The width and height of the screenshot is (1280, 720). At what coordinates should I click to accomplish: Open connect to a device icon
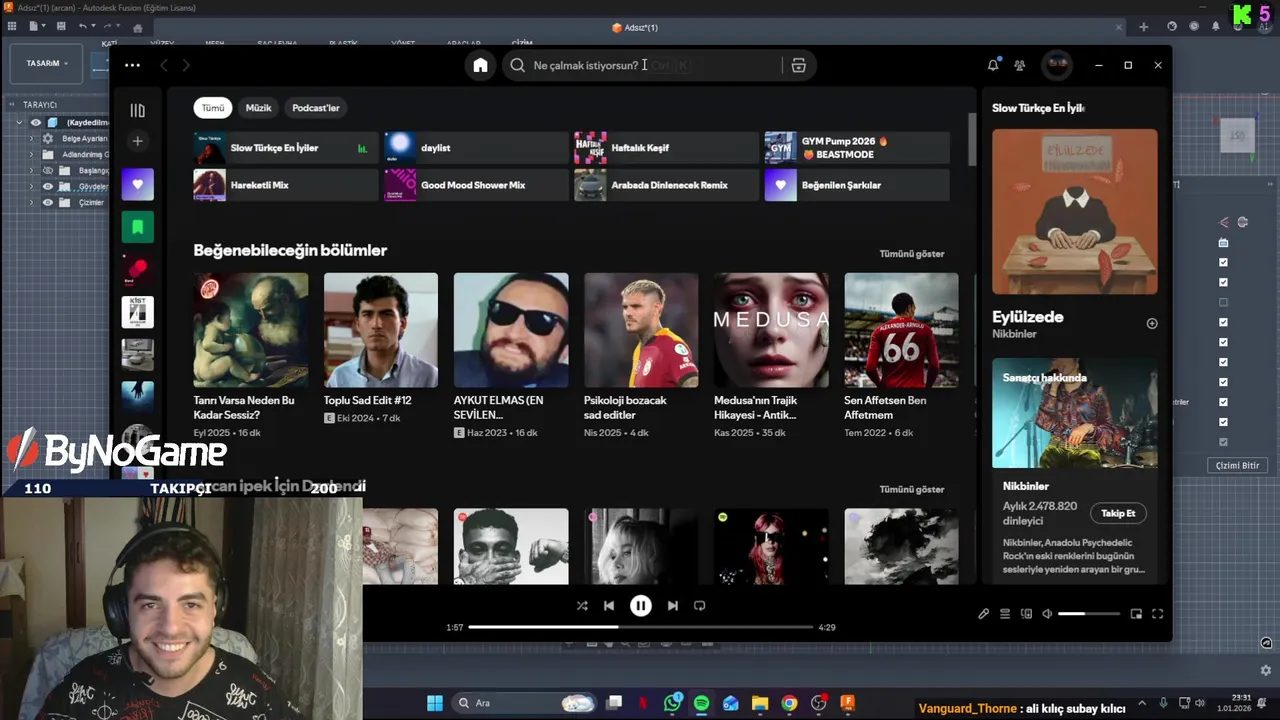pyautogui.click(x=1026, y=614)
